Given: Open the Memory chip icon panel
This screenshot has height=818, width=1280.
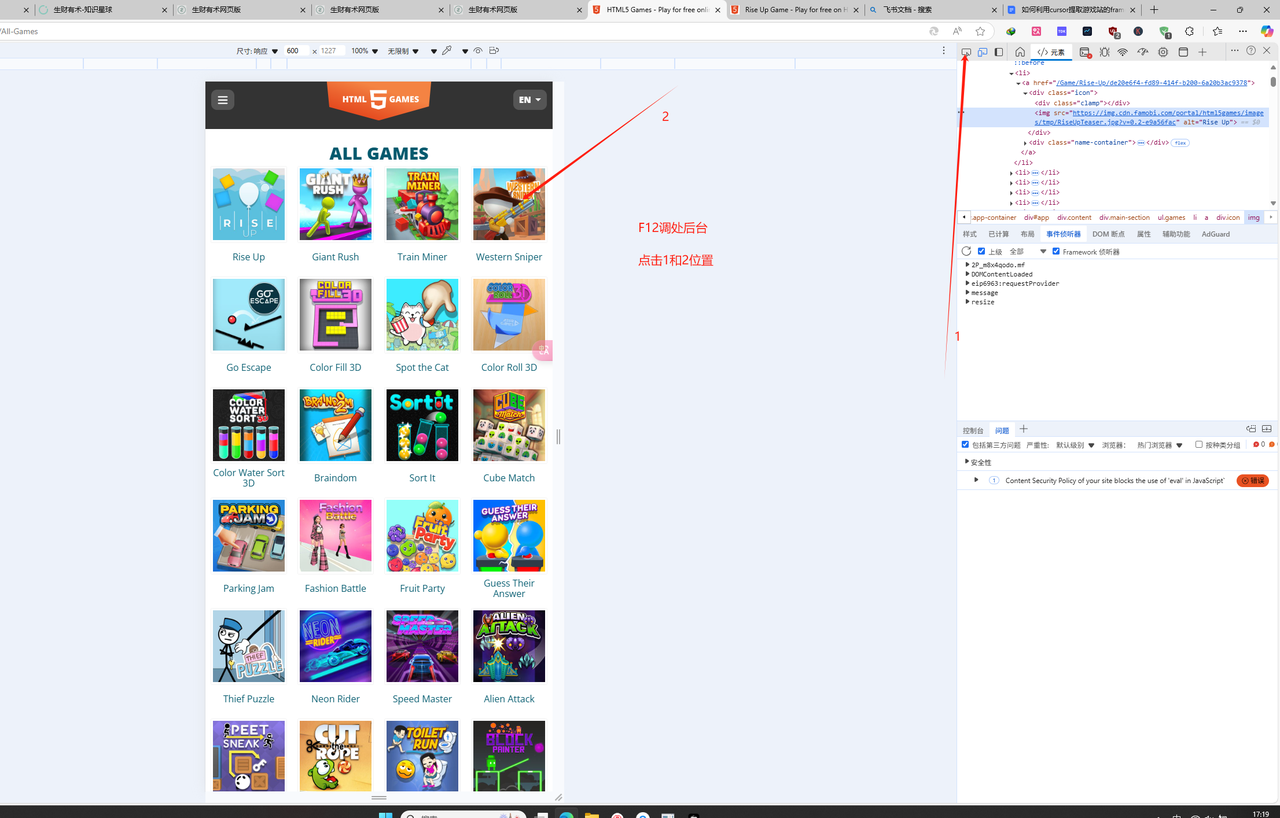Looking at the screenshot, I should click(x=1163, y=52).
